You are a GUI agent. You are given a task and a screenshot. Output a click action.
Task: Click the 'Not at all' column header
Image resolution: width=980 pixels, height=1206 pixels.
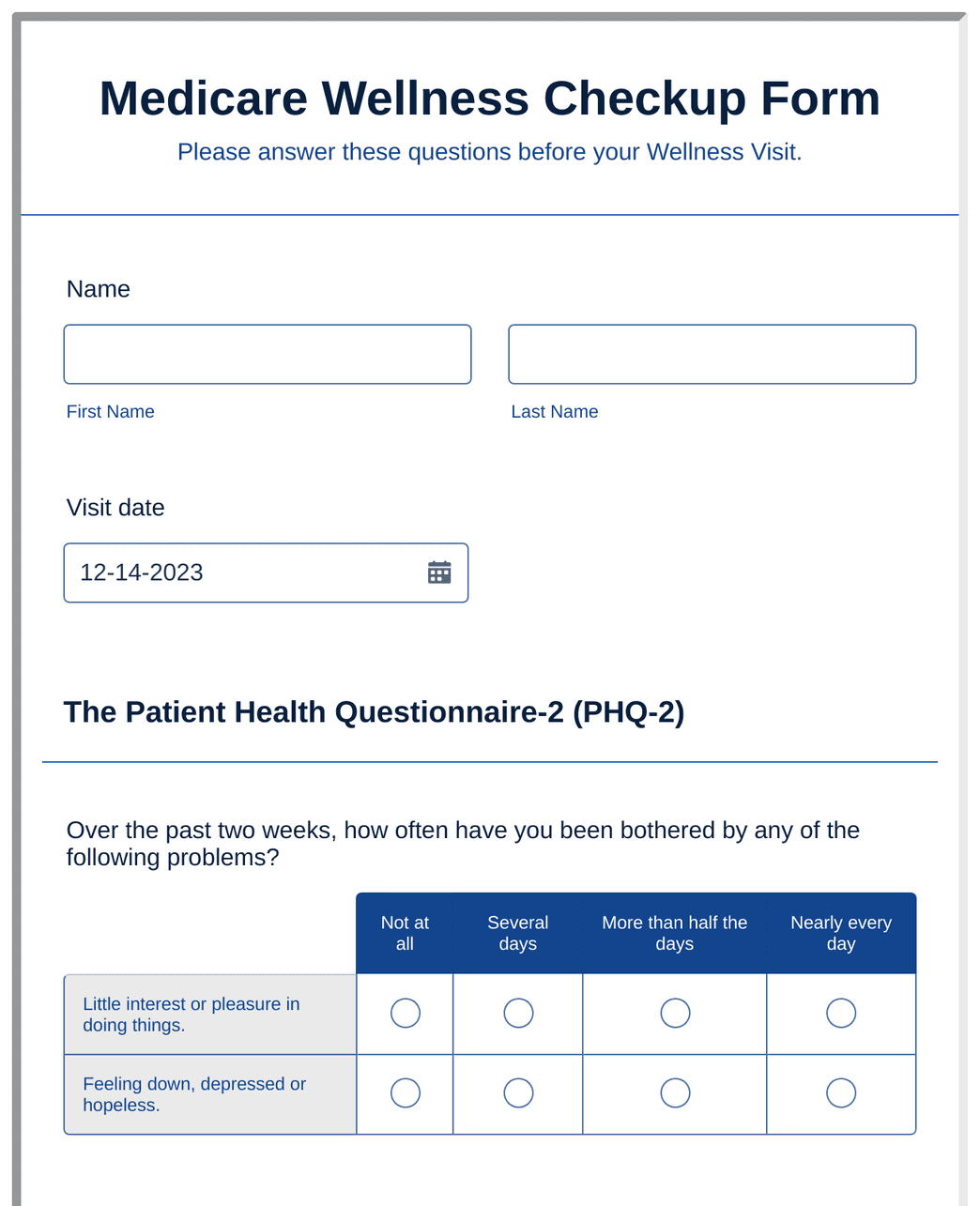[404, 933]
